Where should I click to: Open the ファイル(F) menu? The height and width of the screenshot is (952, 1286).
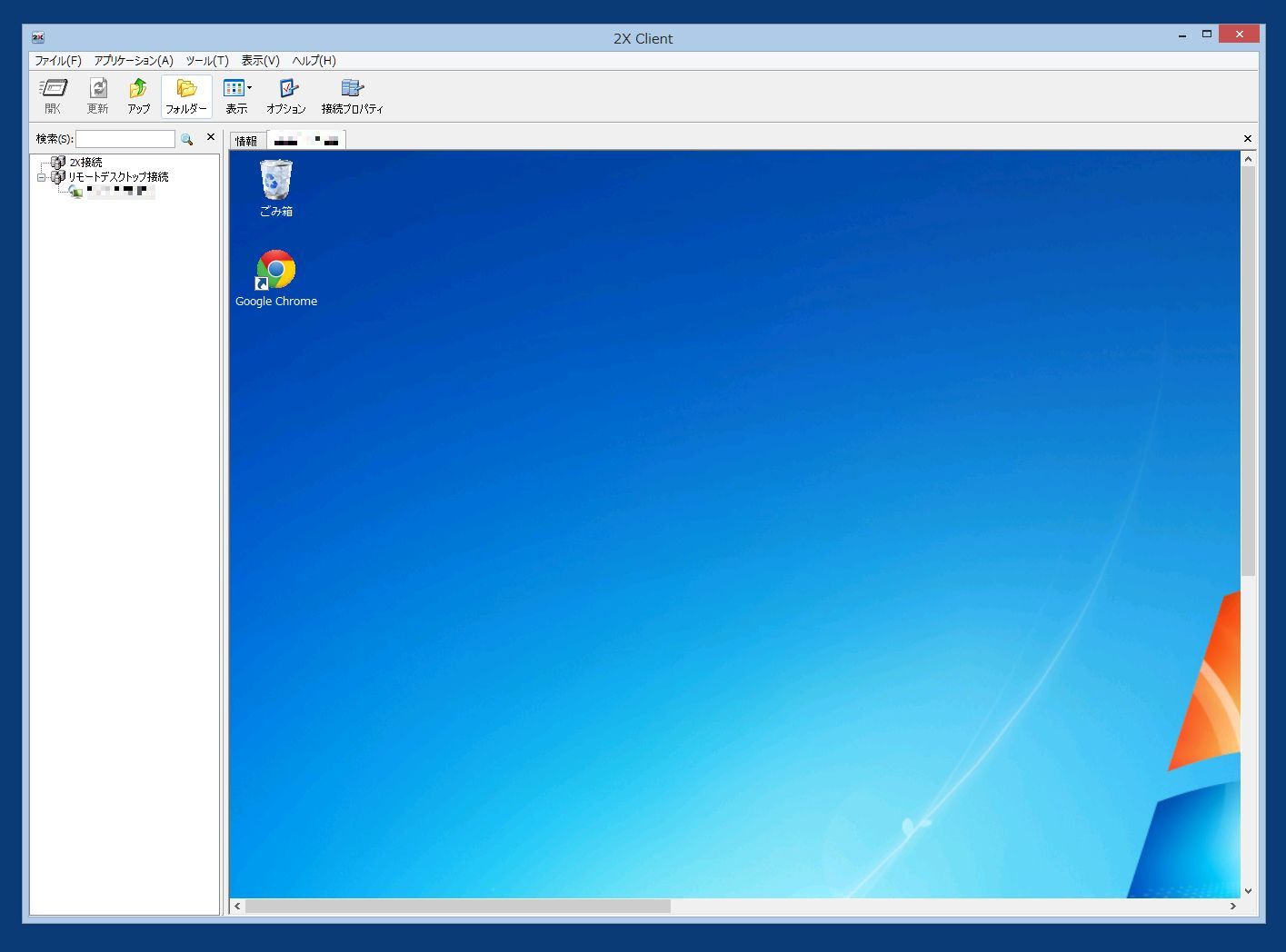(x=58, y=61)
